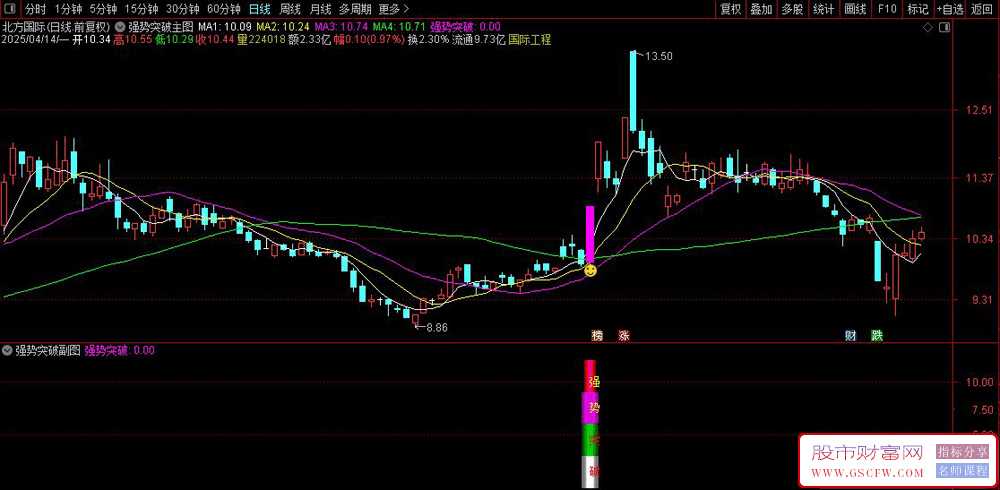
Task: Click the 复权 button
Action: 730,9
